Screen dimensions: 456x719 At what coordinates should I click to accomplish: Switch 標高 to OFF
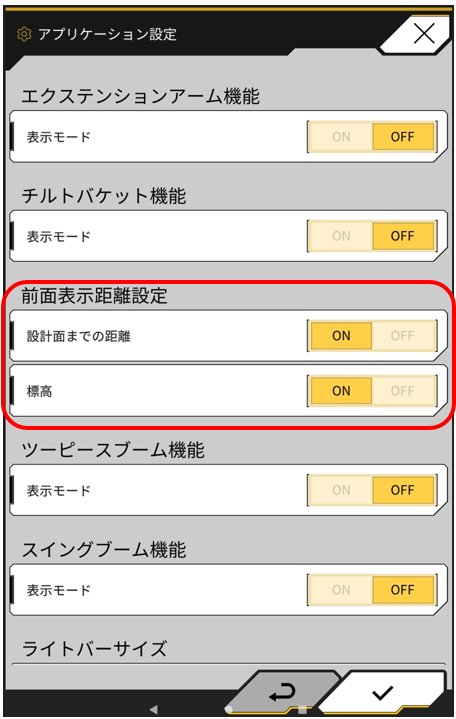point(403,391)
